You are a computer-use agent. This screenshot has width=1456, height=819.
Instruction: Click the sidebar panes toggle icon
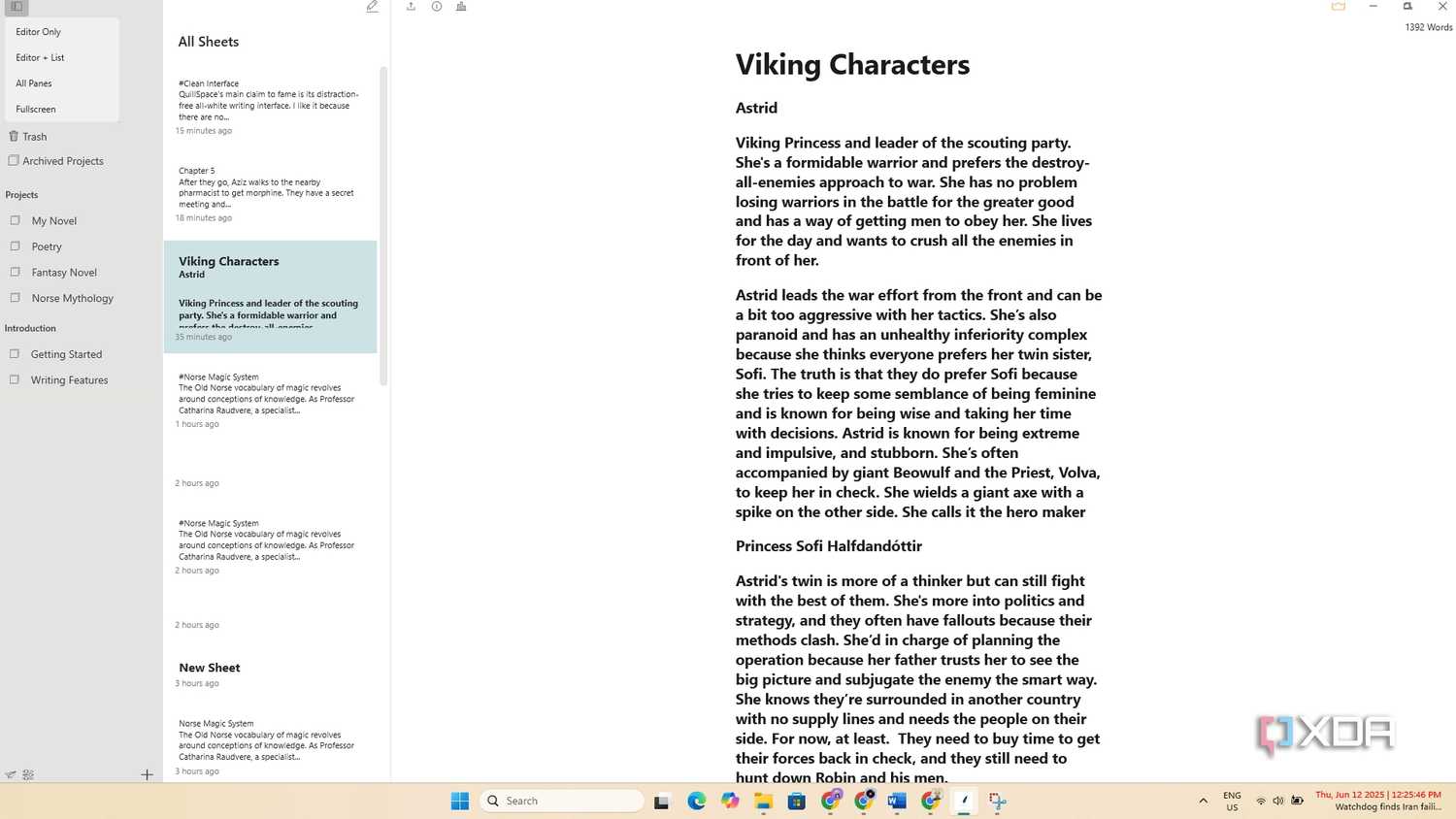point(17,6)
